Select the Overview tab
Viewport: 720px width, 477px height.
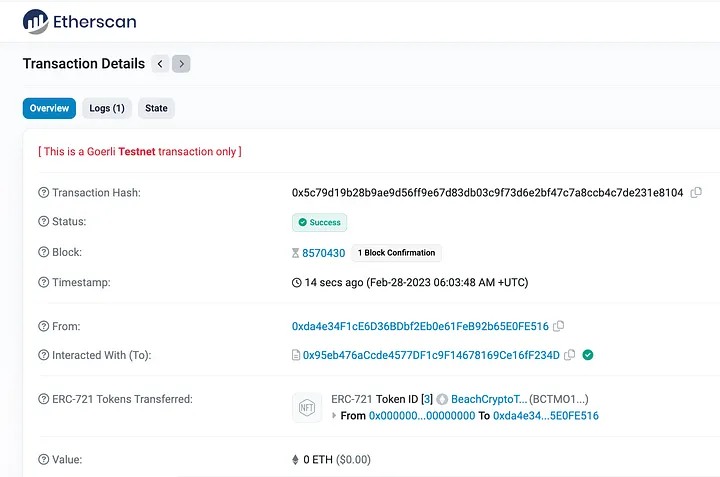(49, 108)
